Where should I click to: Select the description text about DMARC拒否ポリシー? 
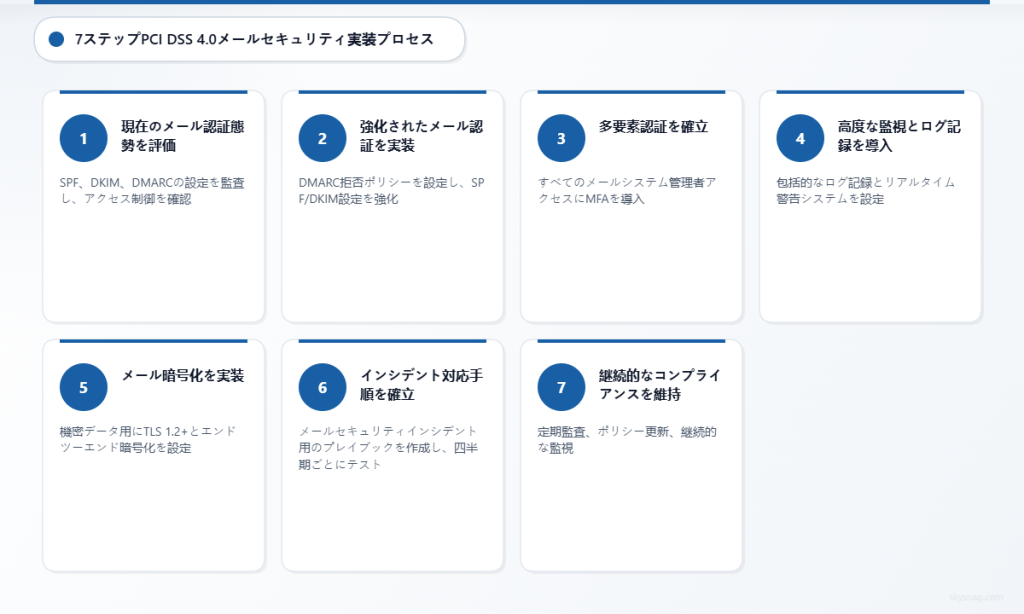(392, 190)
